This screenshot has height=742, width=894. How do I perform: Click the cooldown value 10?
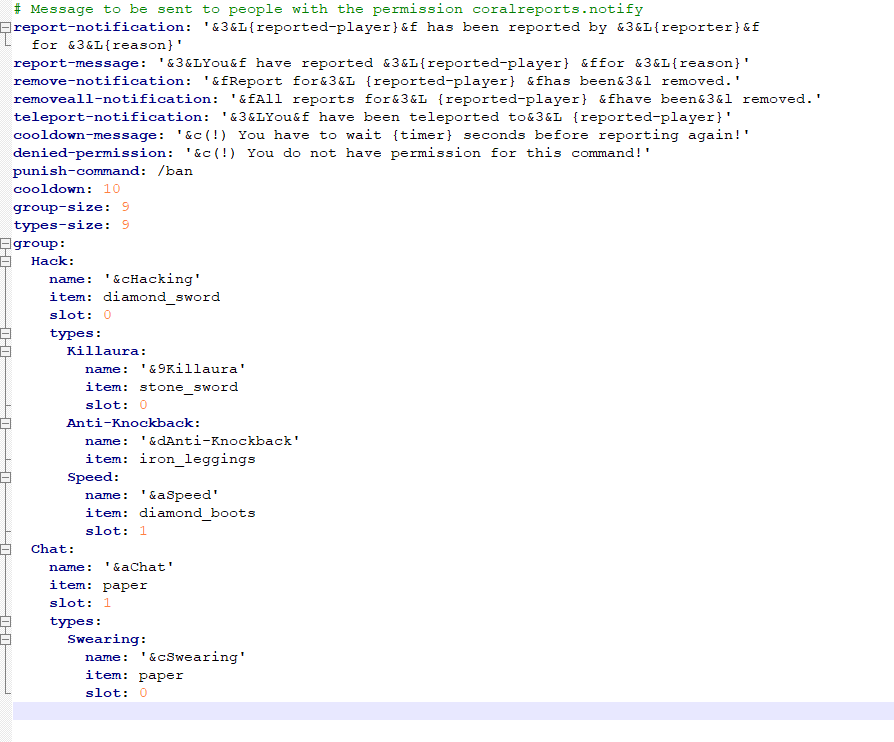coord(112,189)
